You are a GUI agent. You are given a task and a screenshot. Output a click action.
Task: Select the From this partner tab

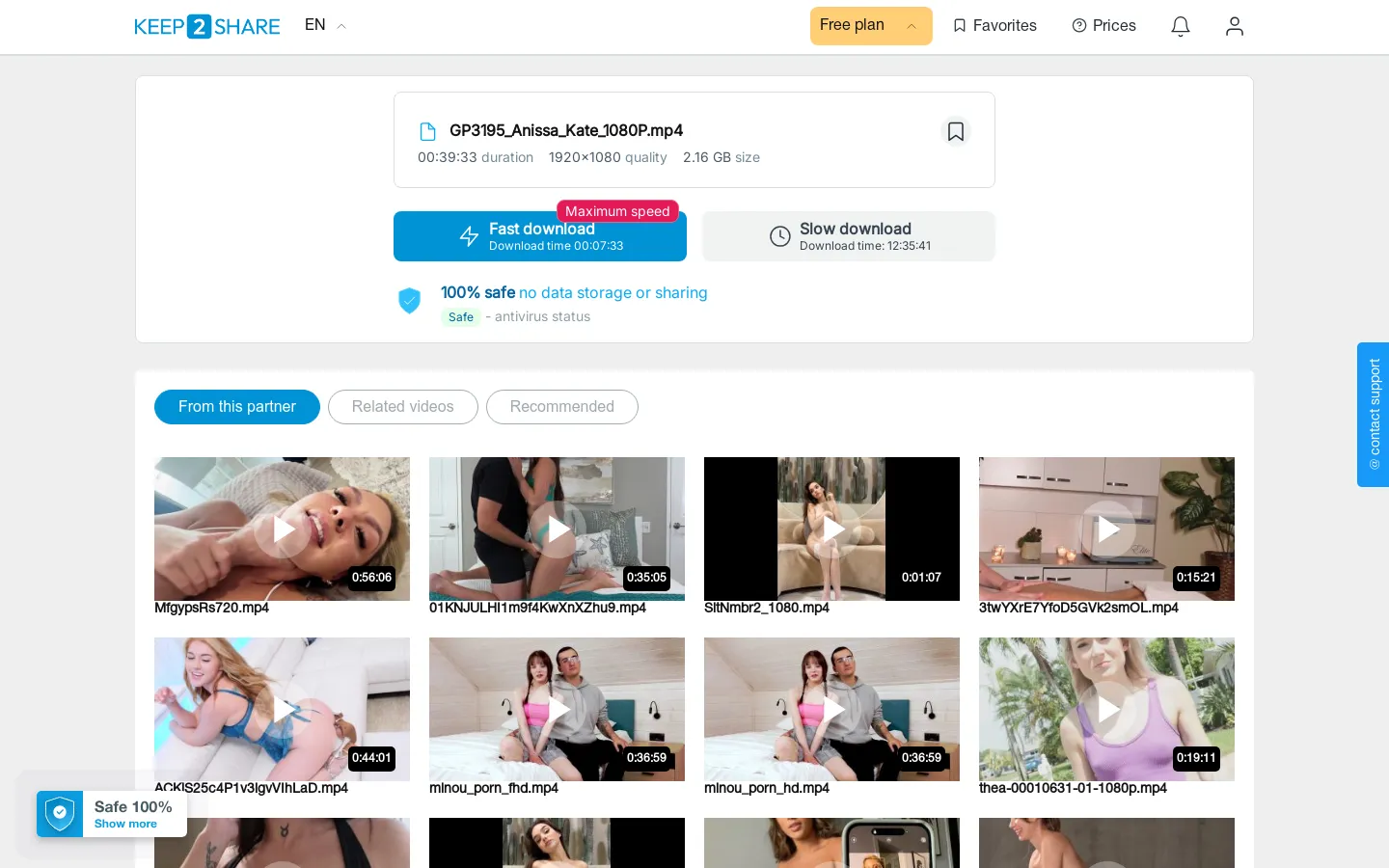237,407
